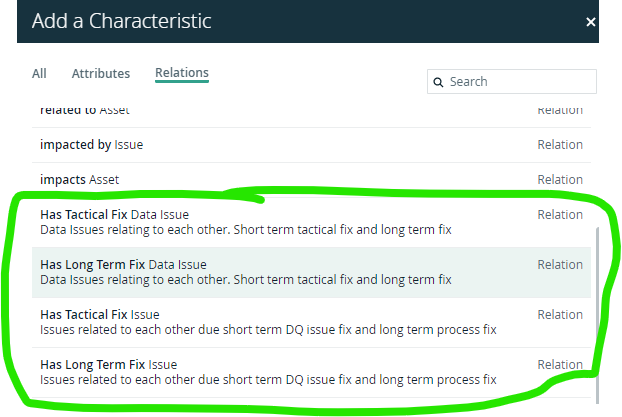Switch to the All tab
The width and height of the screenshot is (622, 417).
(39, 73)
